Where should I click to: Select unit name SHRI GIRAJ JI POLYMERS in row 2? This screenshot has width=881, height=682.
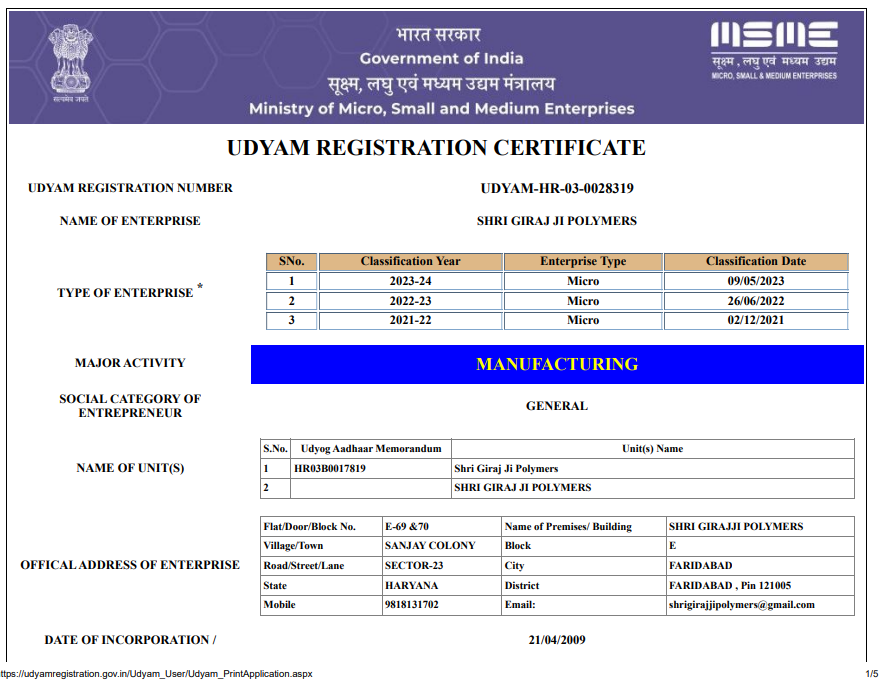point(523,488)
